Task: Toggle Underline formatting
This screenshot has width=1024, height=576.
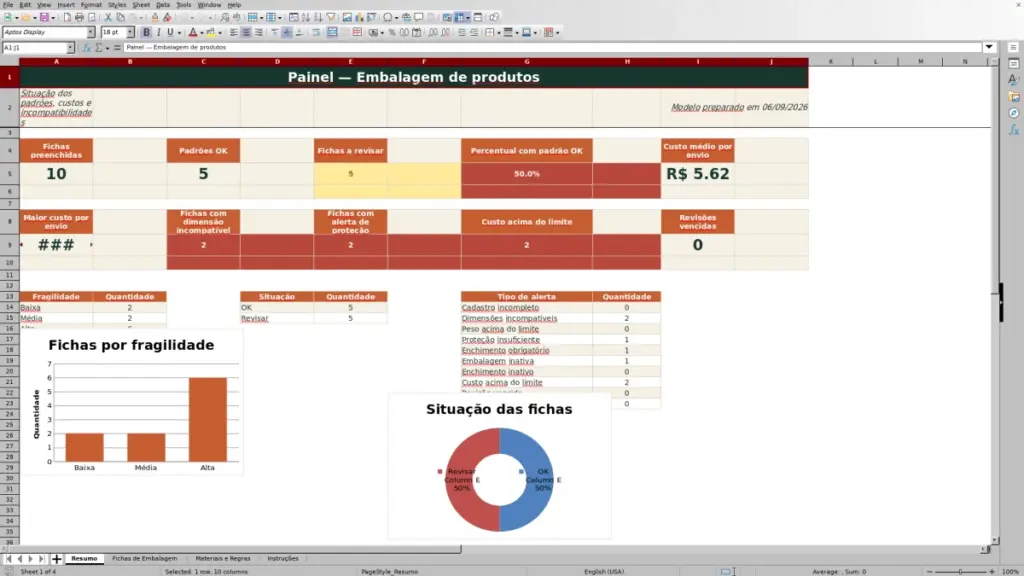Action: (170, 33)
